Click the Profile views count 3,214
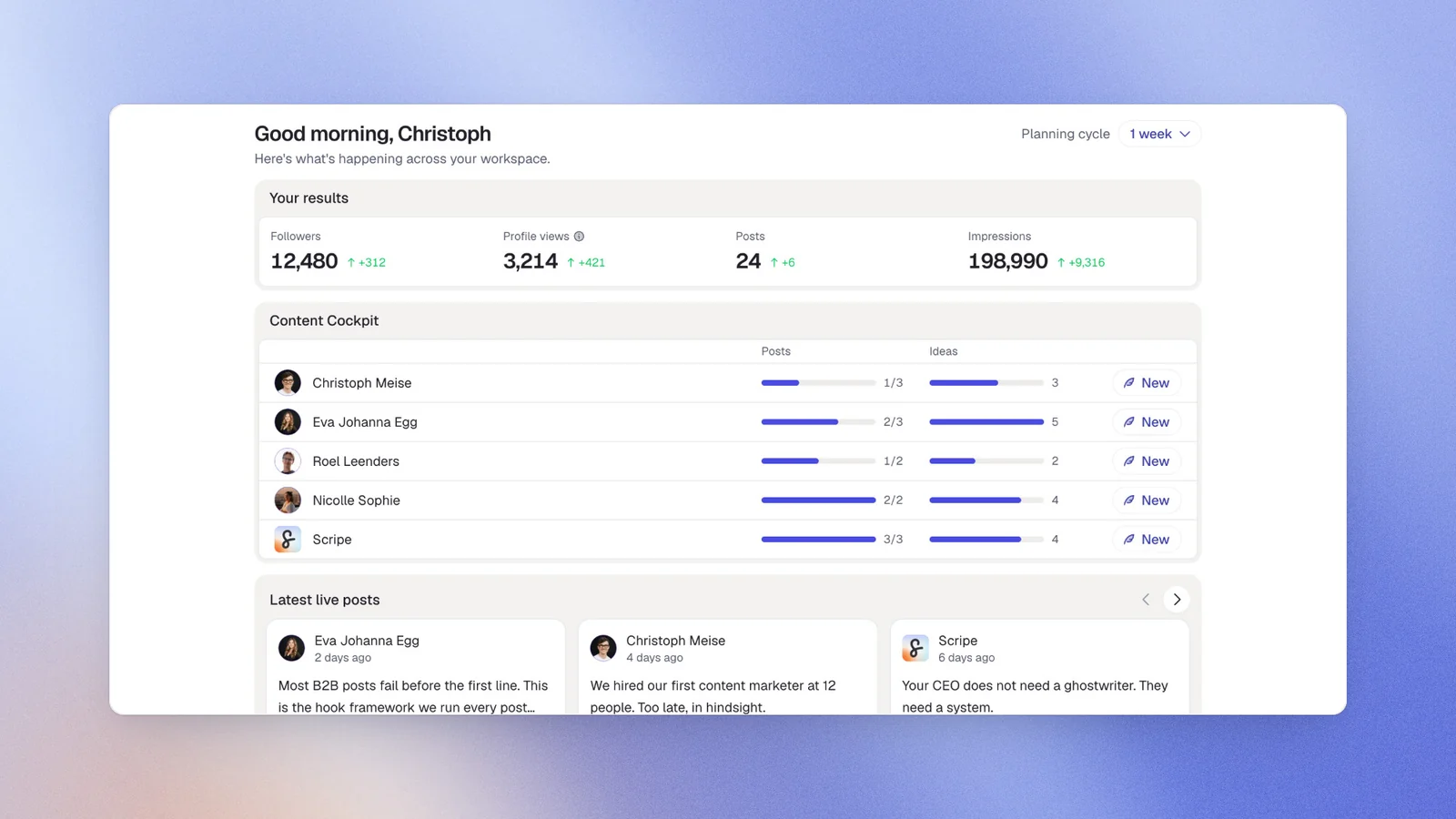1456x819 pixels. (531, 261)
